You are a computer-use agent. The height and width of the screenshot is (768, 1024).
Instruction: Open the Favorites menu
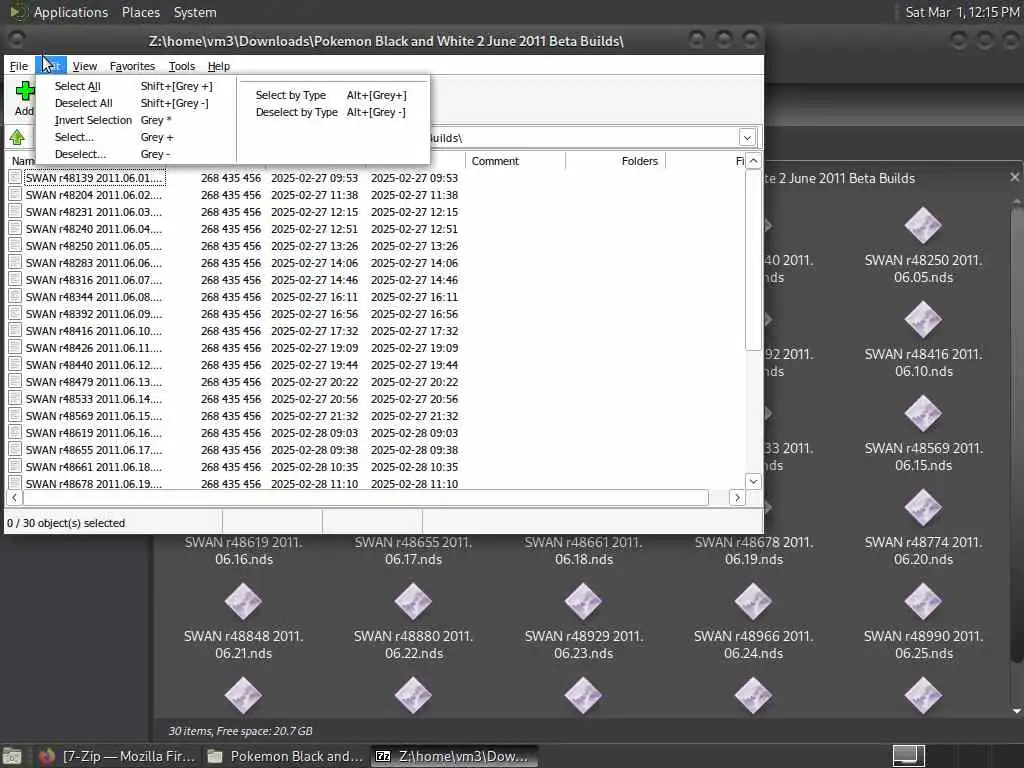coord(133,66)
